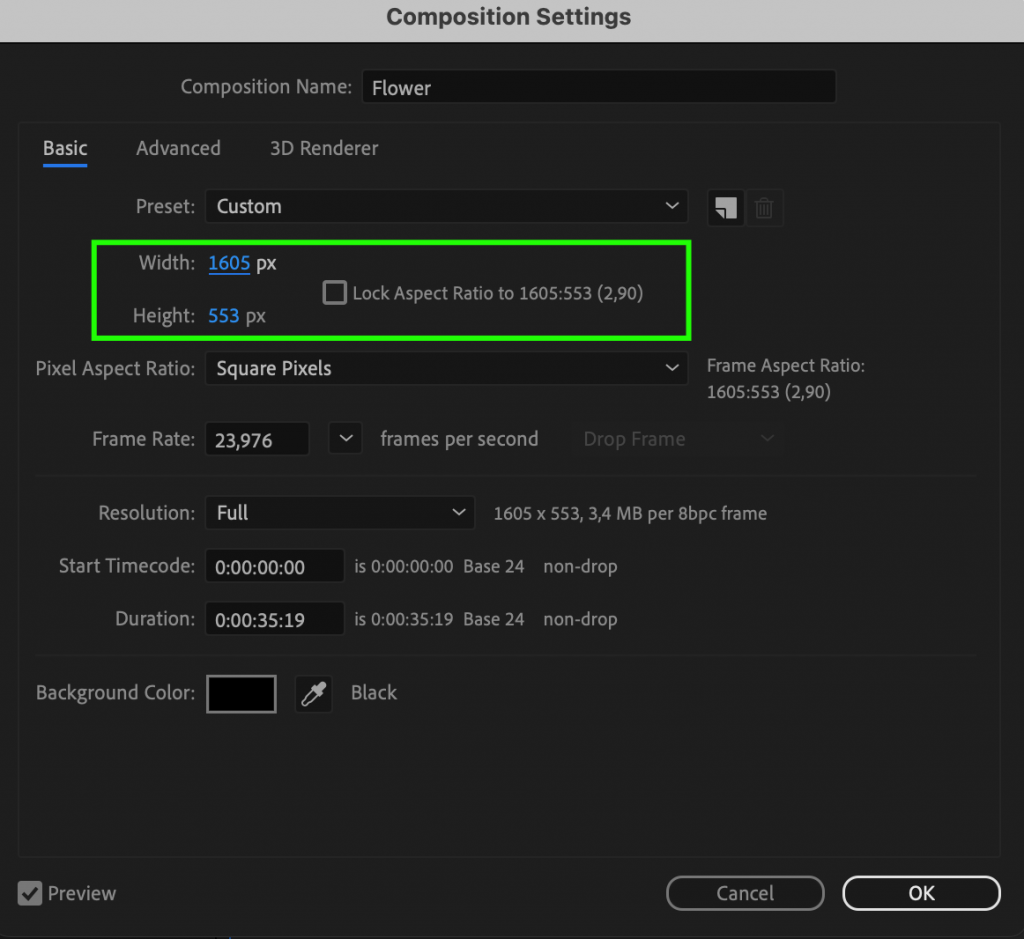
Task: Select the Basic tab
Action: click(65, 148)
